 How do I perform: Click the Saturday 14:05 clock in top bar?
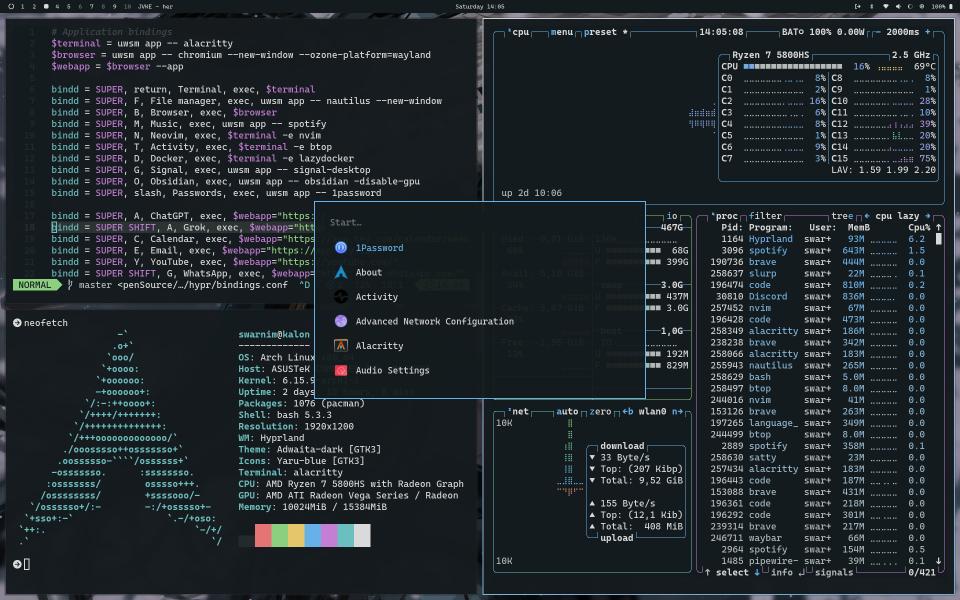[x=480, y=6]
